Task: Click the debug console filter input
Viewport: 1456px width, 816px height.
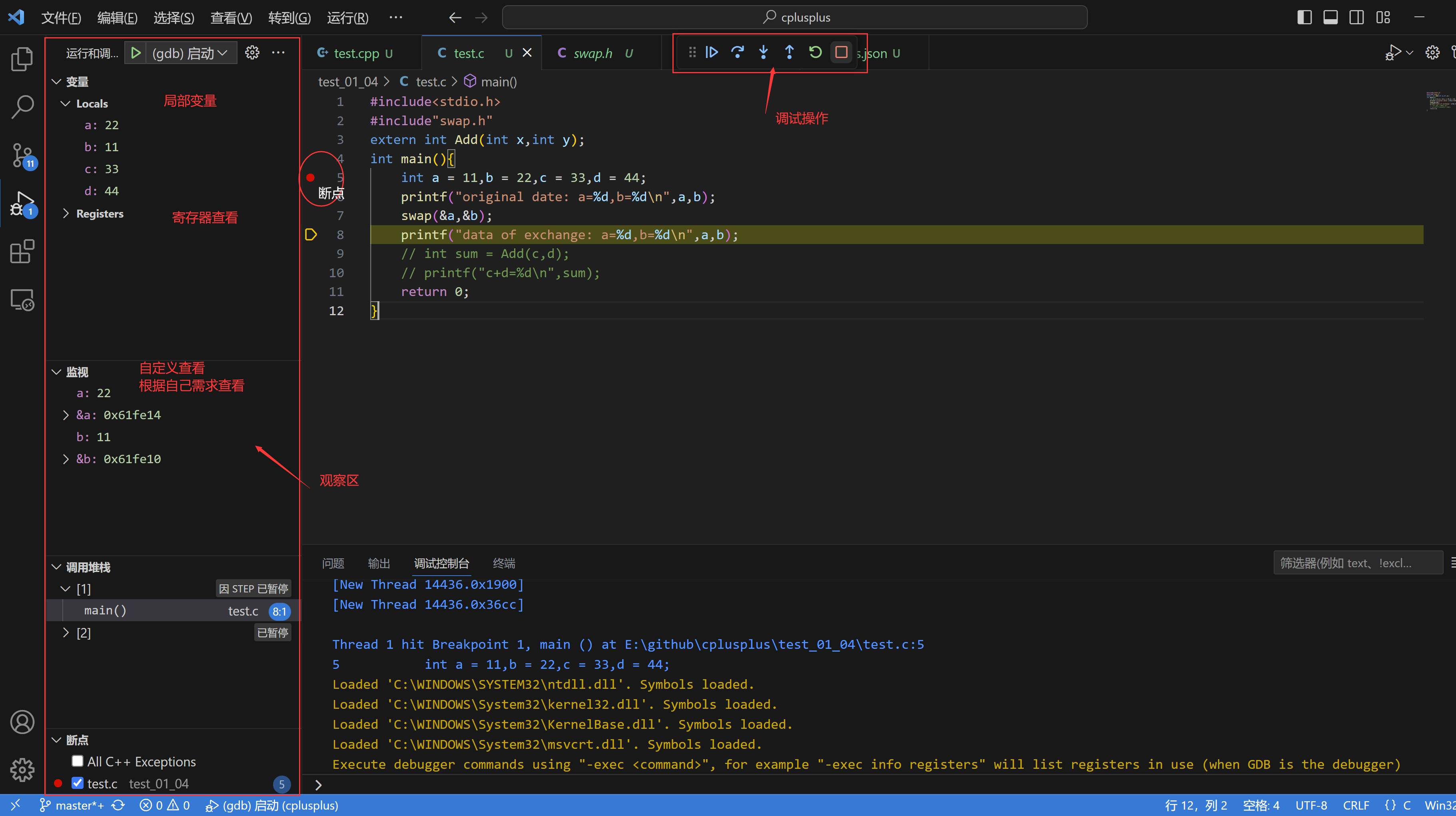Action: click(1356, 563)
